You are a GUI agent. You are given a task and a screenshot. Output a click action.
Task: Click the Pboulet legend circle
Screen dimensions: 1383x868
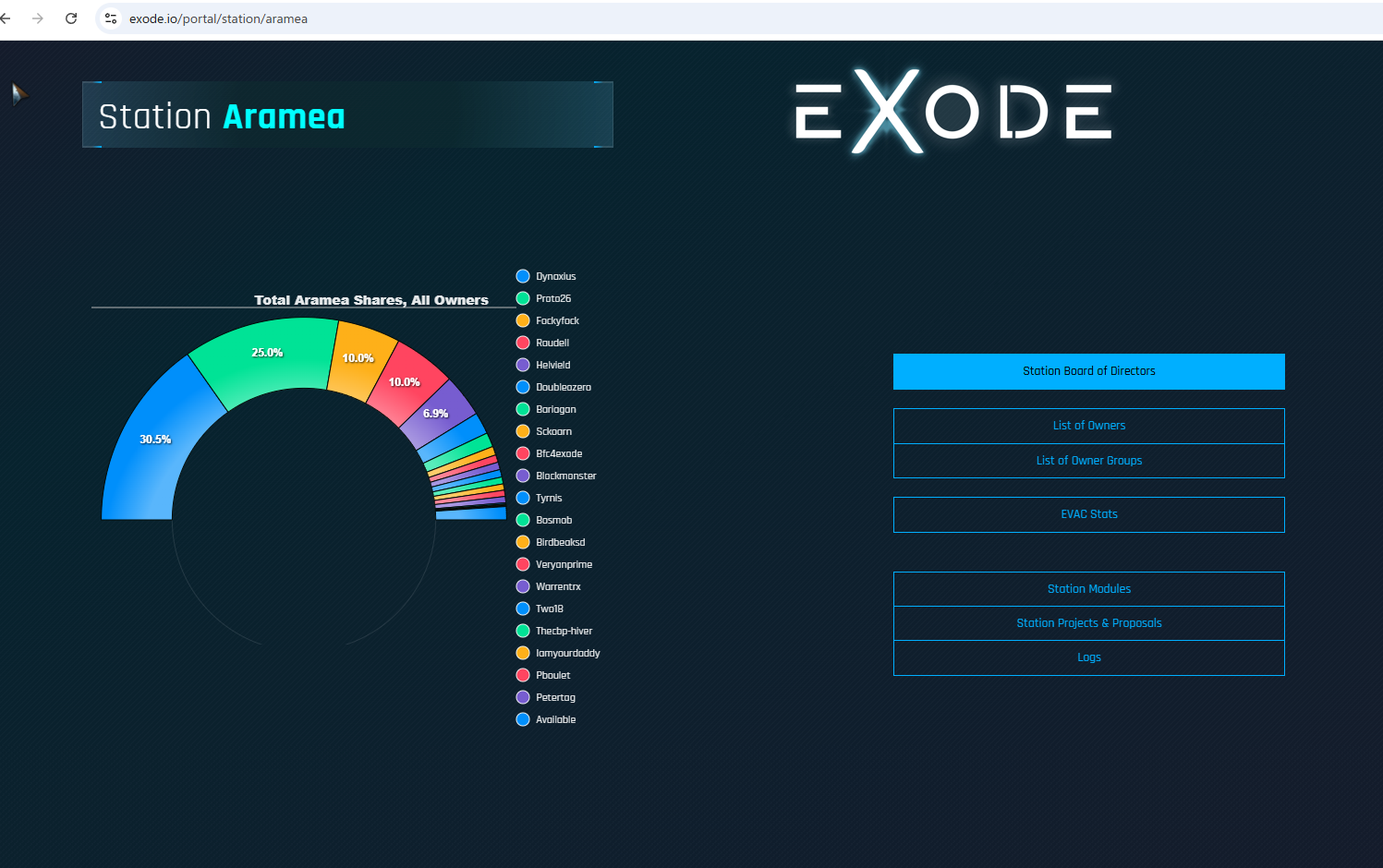point(523,675)
